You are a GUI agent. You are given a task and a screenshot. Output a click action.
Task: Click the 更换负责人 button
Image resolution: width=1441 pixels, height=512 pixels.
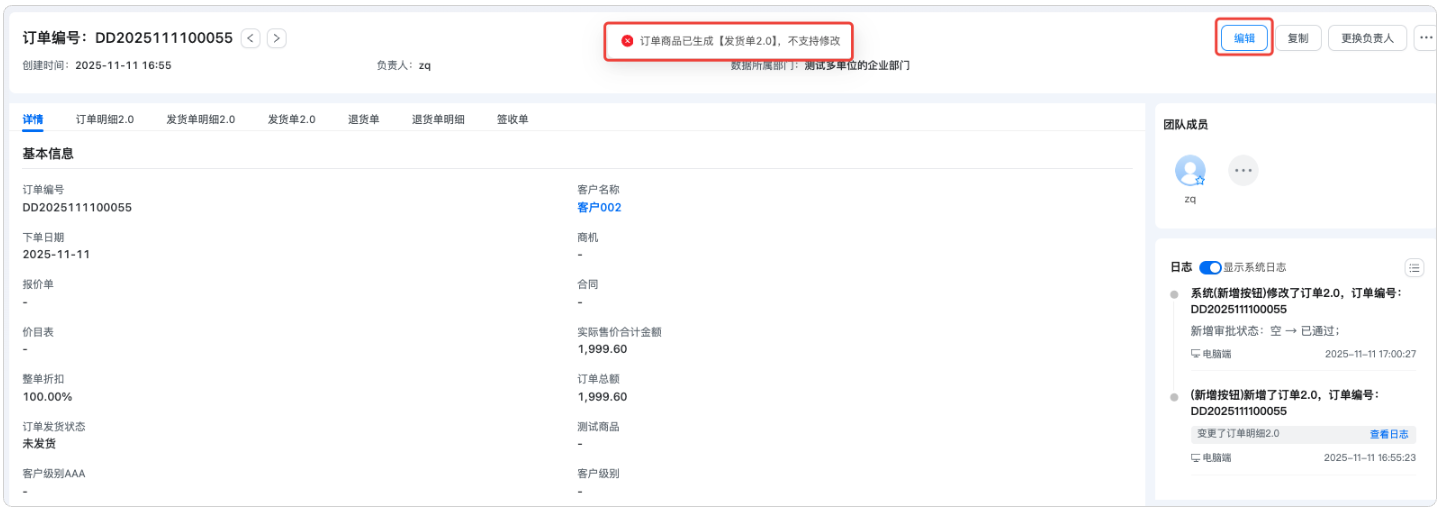pyautogui.click(x=1367, y=38)
